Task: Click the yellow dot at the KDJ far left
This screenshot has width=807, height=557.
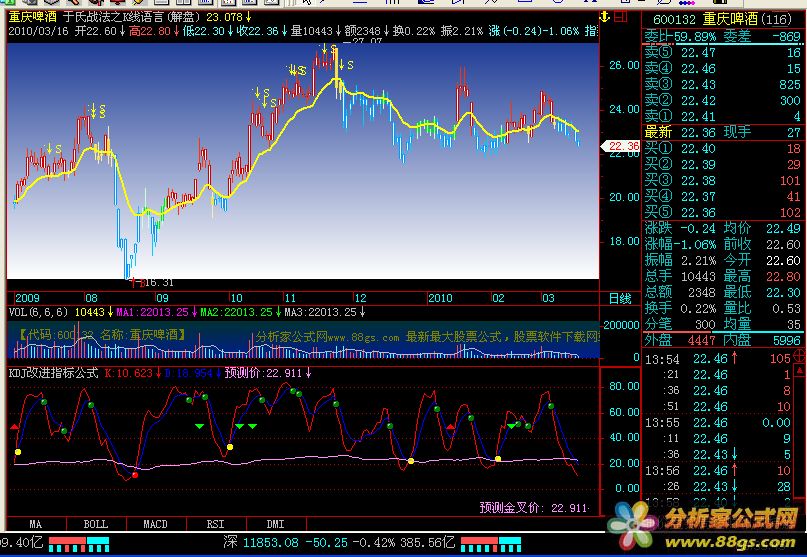Action: point(17,453)
